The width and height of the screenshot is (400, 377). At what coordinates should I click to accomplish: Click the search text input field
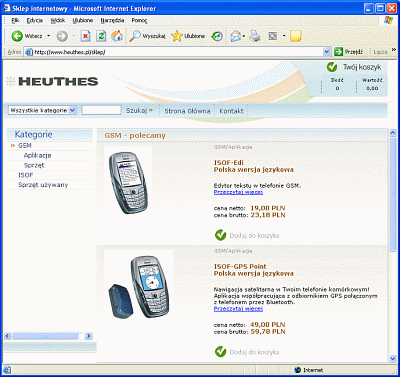tap(101, 110)
